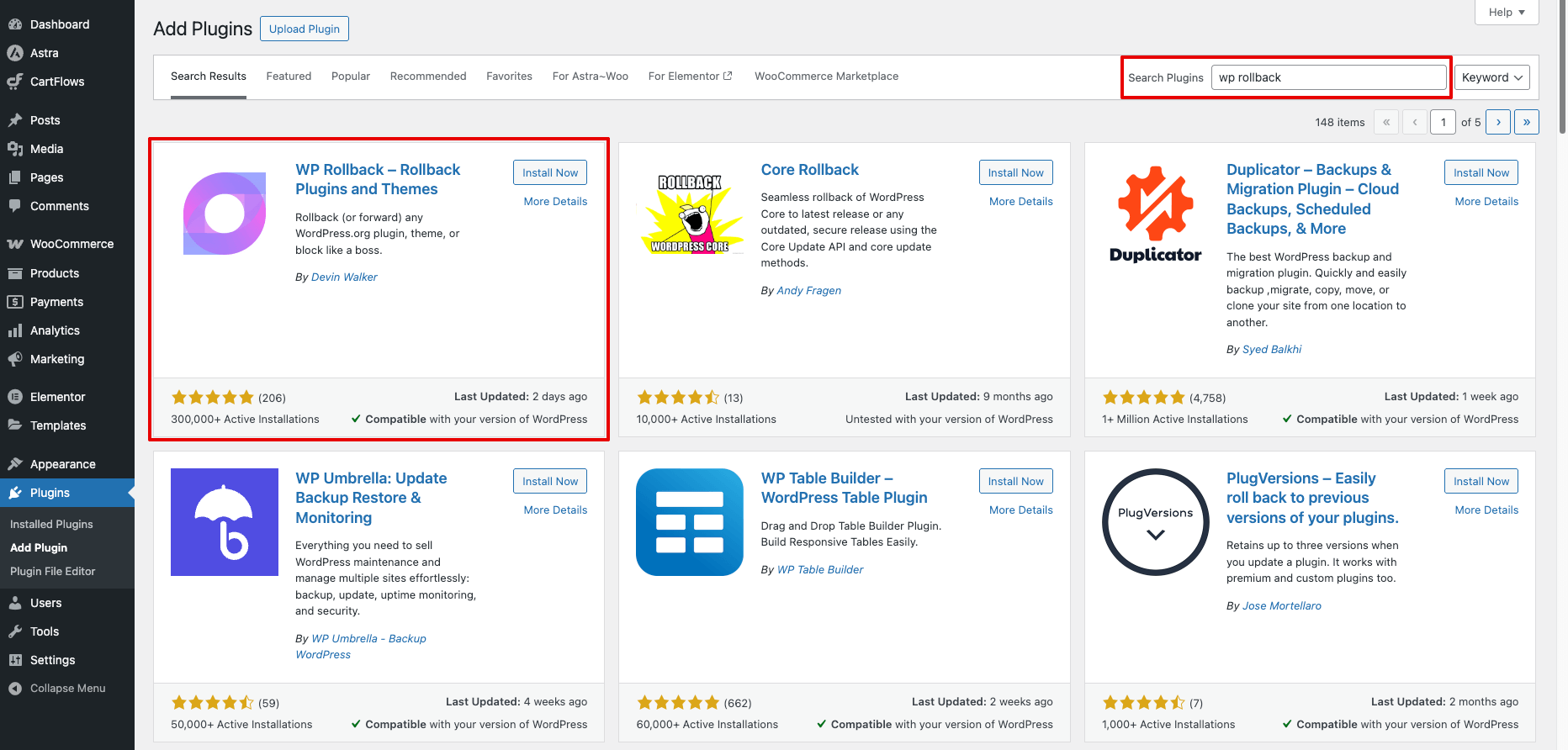
Task: Click the Dashboard icon in sidebar
Action: pyautogui.click(x=15, y=24)
